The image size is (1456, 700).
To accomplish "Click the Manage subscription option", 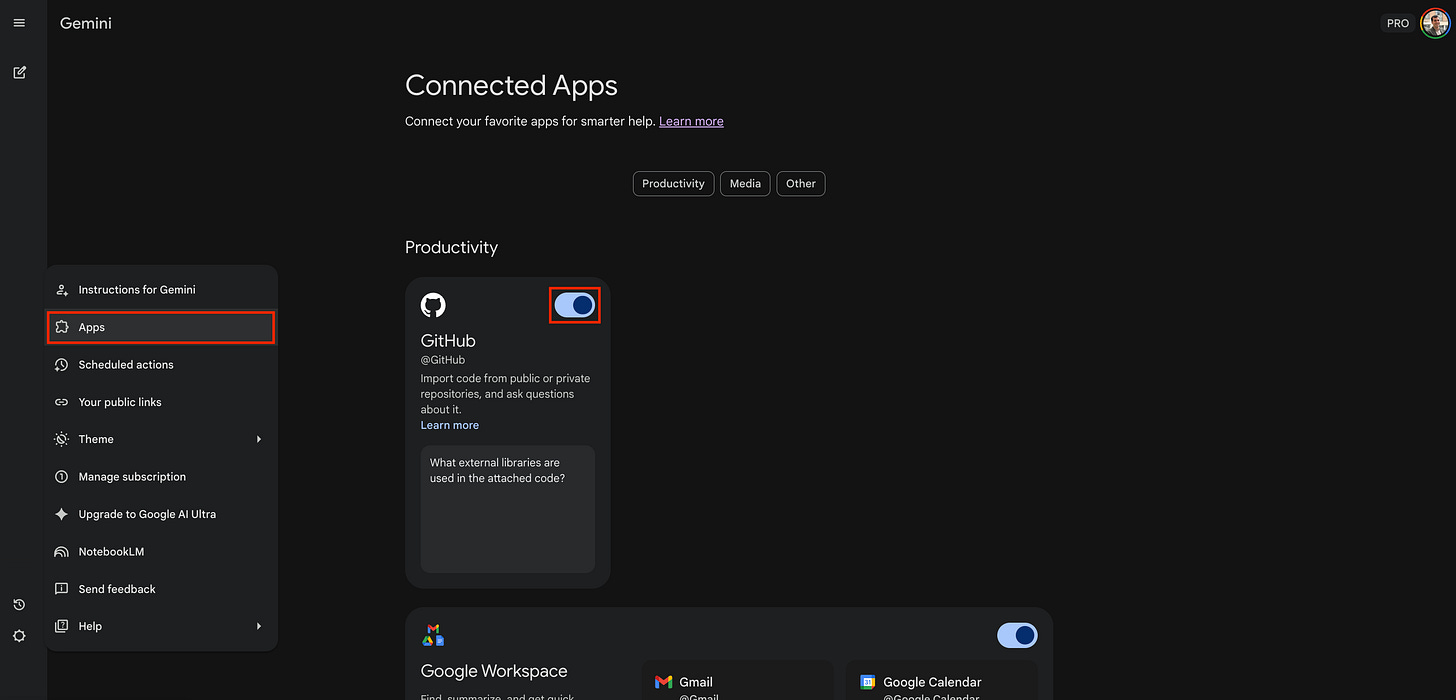I will pos(132,476).
